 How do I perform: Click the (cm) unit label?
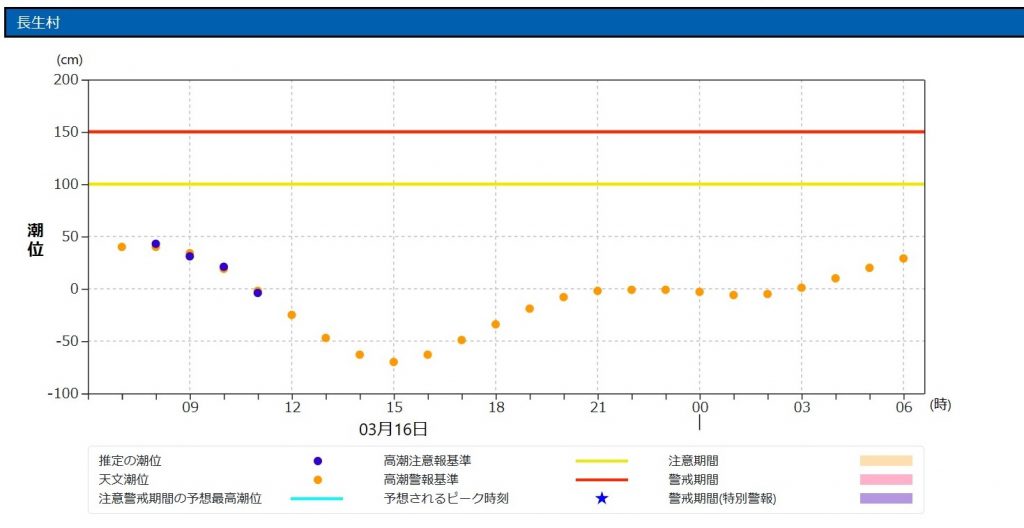click(x=69, y=59)
